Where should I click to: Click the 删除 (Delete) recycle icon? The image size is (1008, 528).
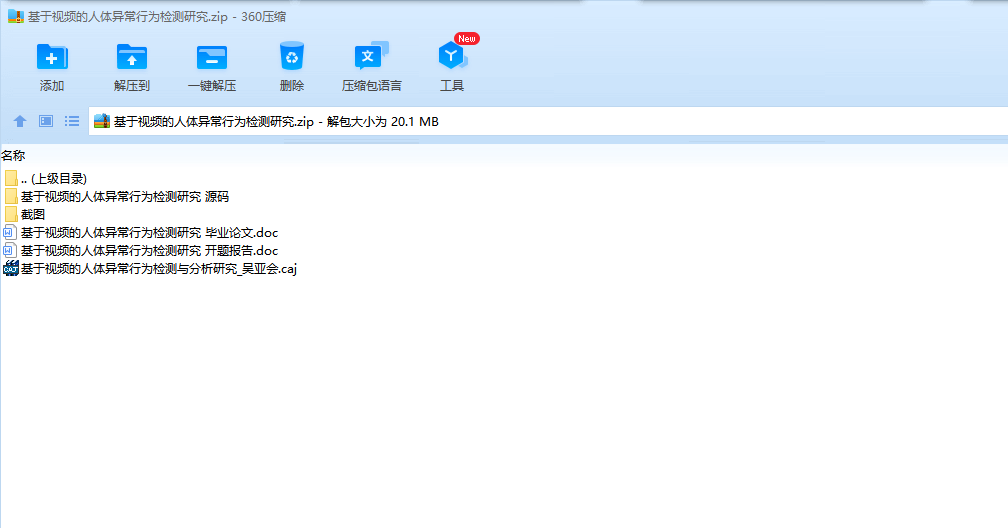[292, 57]
